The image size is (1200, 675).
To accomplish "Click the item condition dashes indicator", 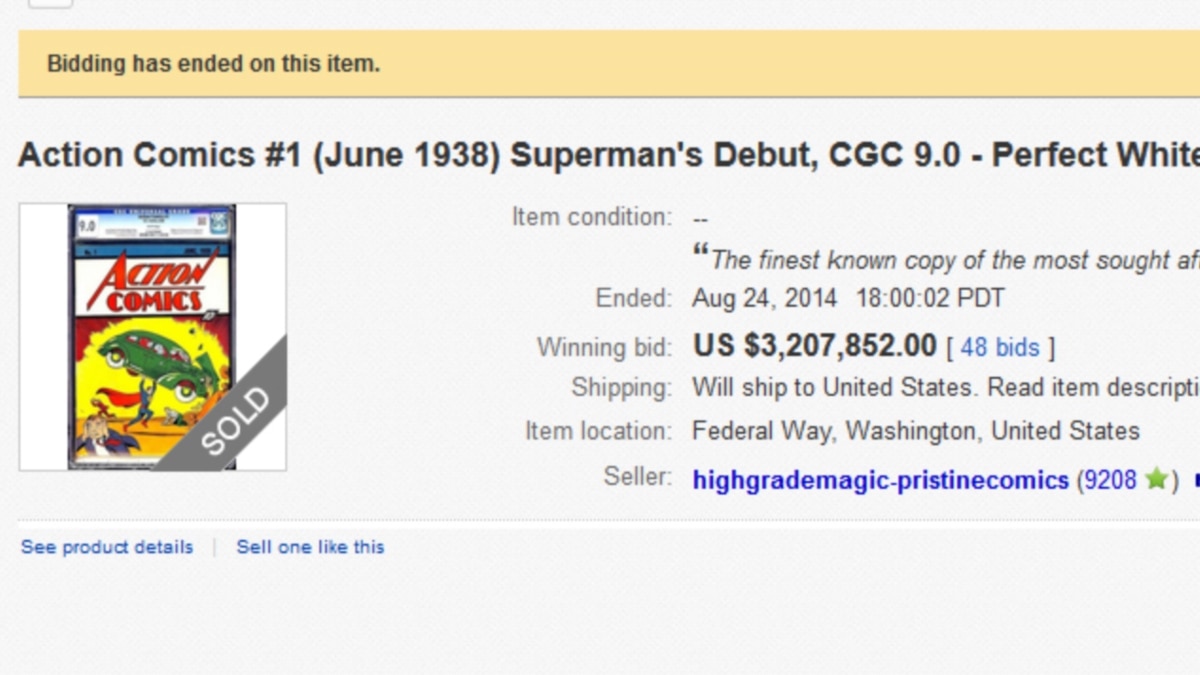I will [x=701, y=216].
